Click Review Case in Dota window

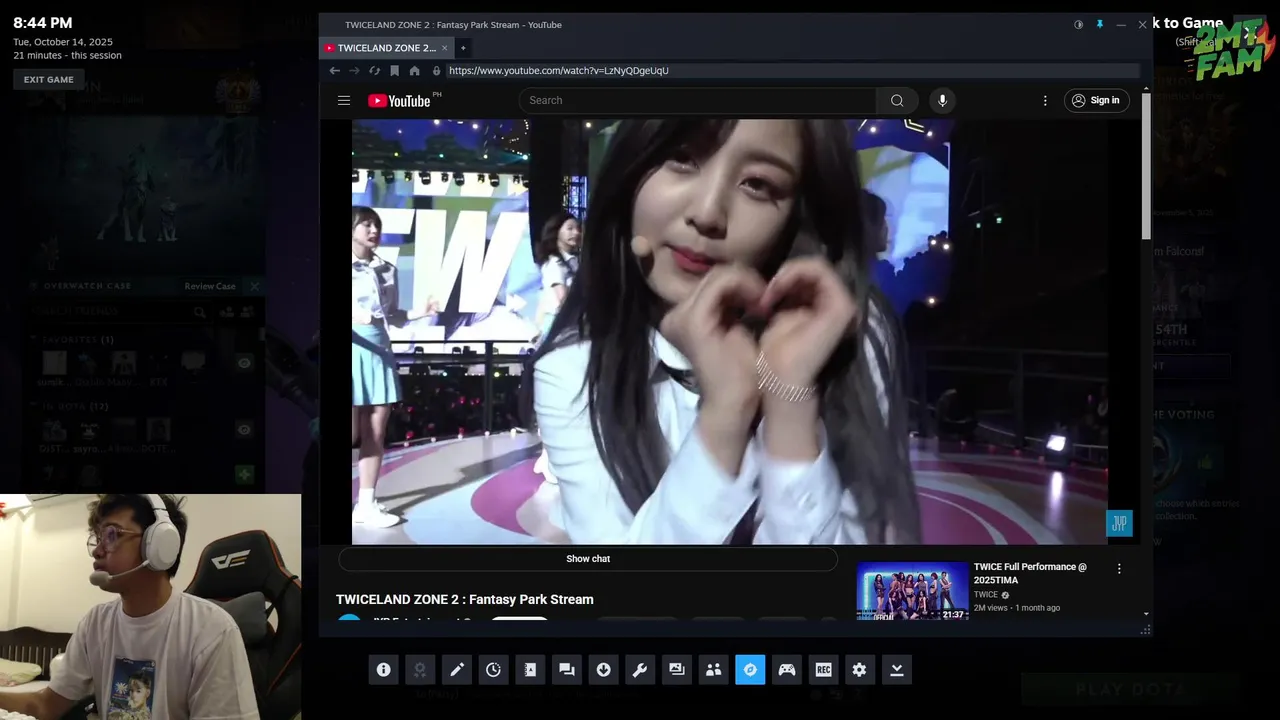210,286
